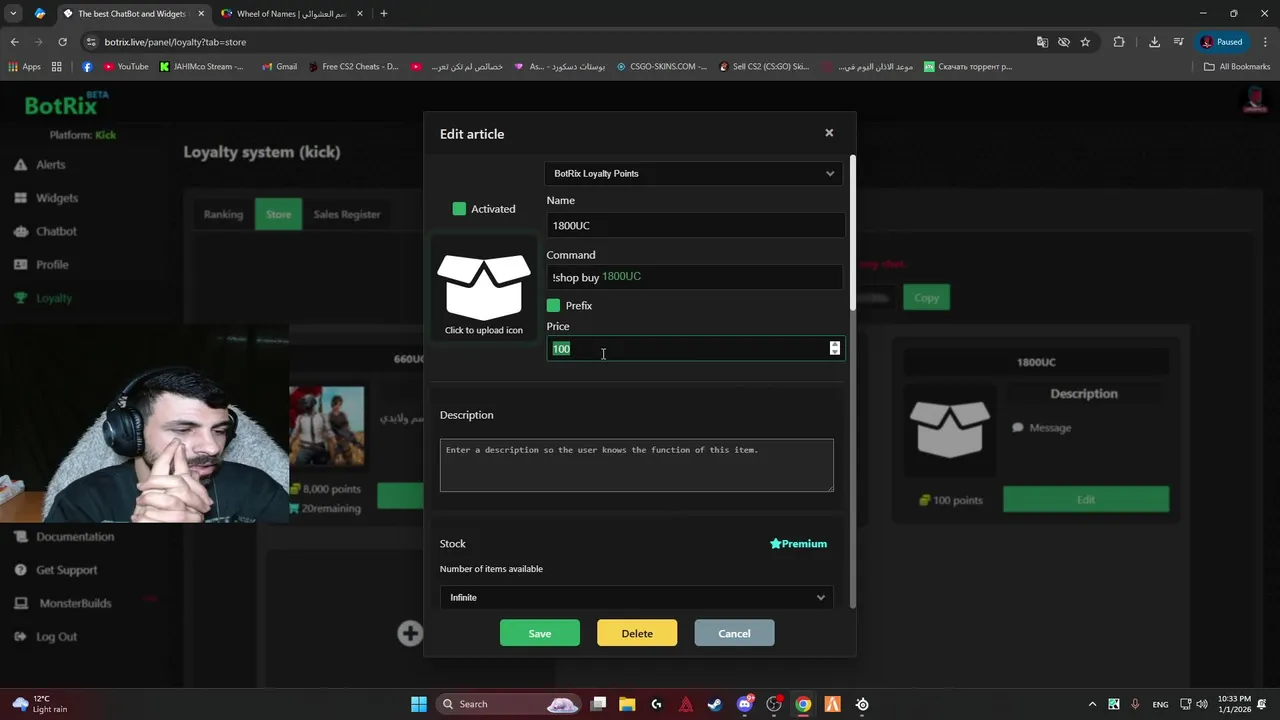Click the browser address bar URL
1280x720 pixels.
tap(175, 42)
